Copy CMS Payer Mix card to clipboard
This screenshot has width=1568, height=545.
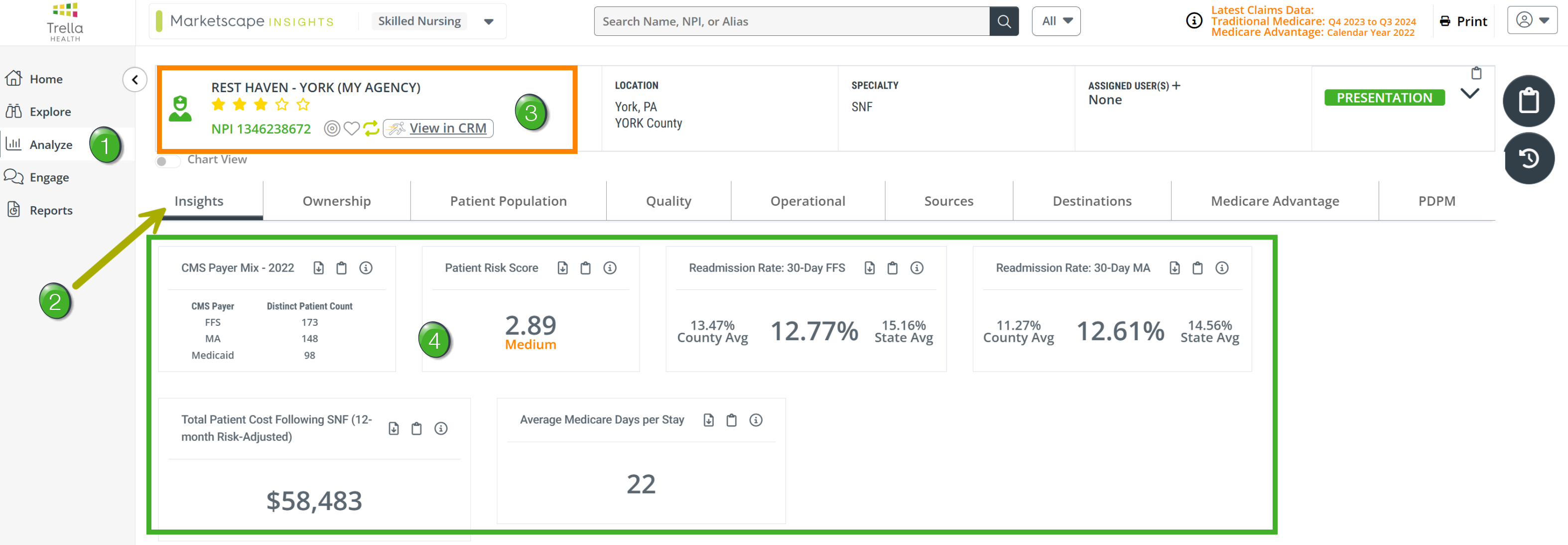pos(342,268)
